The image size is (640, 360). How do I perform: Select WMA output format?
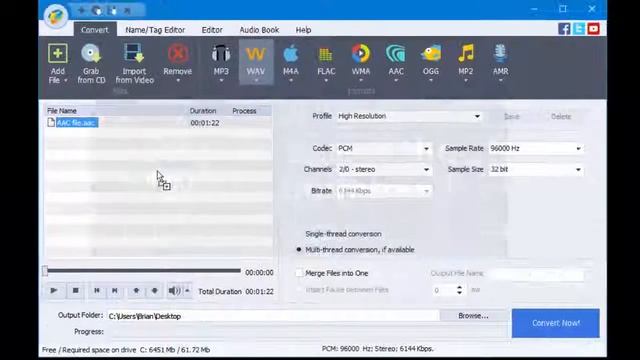(361, 62)
